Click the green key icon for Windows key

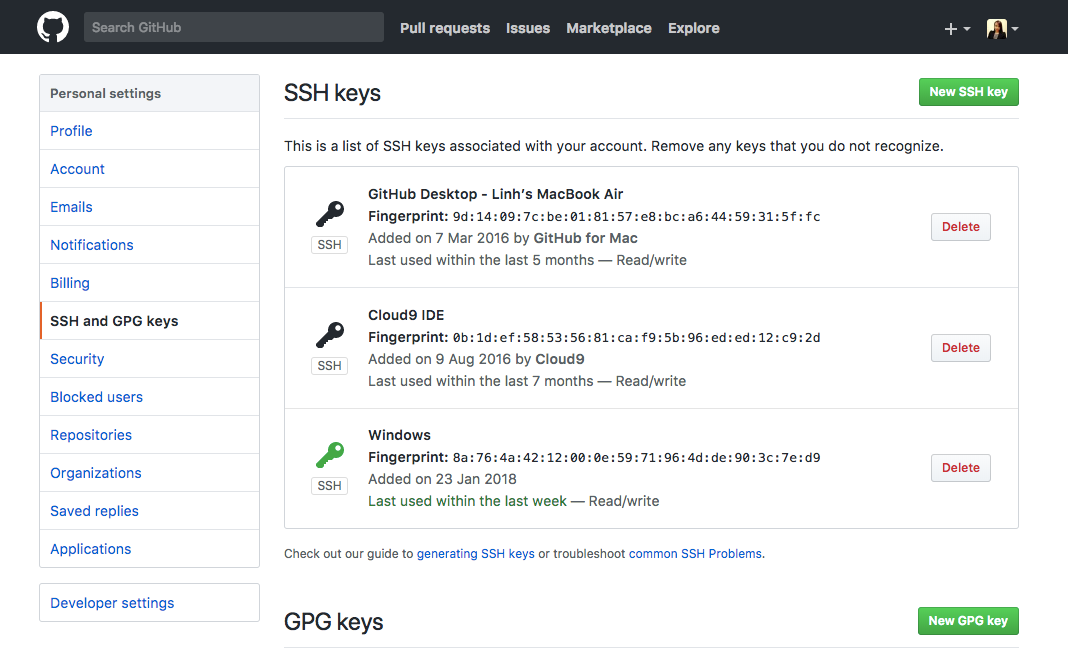(x=330, y=455)
